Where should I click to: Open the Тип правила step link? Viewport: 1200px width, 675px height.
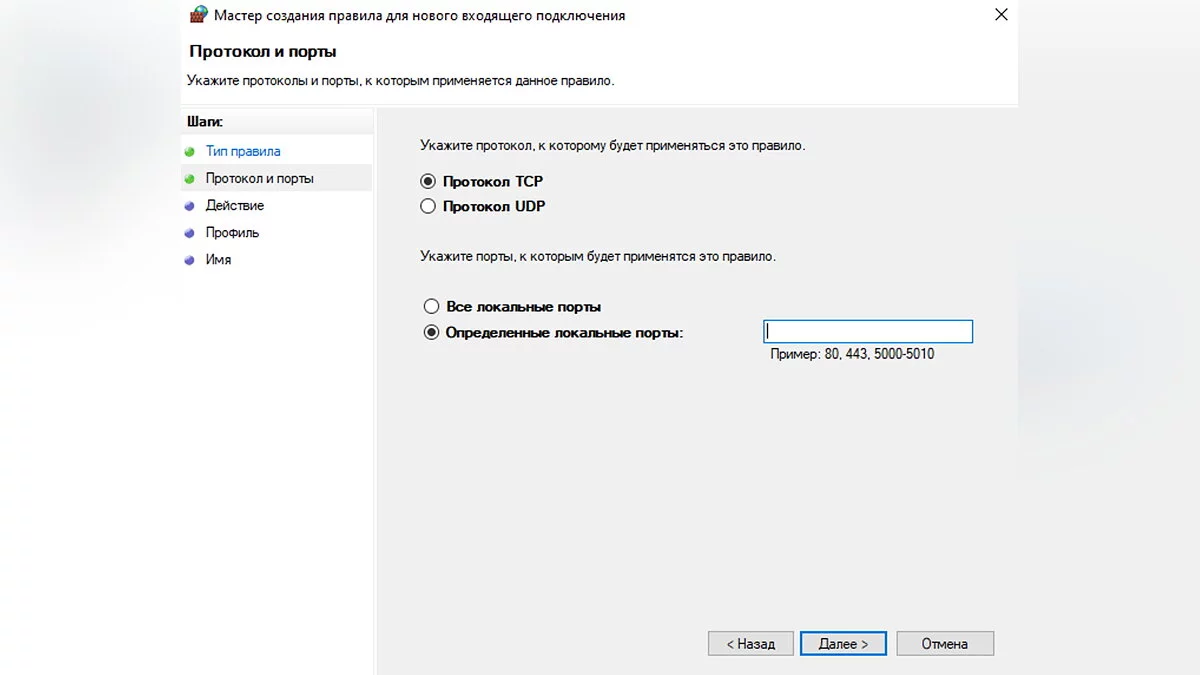point(243,152)
